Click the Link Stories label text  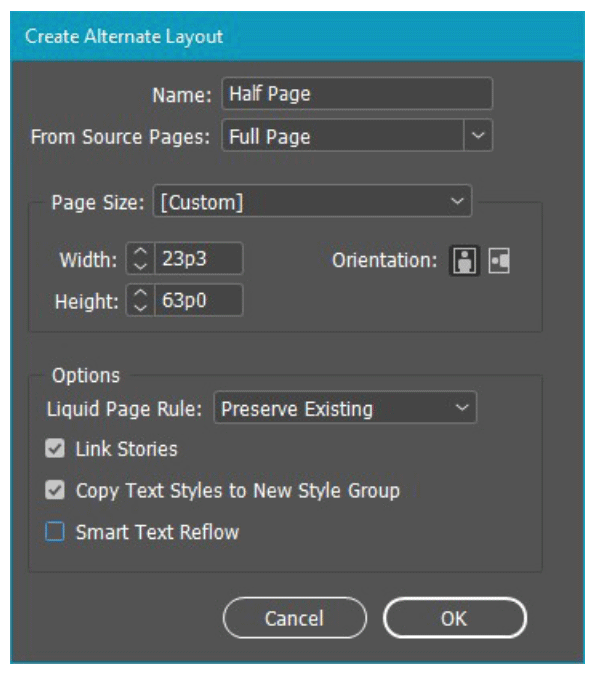[126, 449]
